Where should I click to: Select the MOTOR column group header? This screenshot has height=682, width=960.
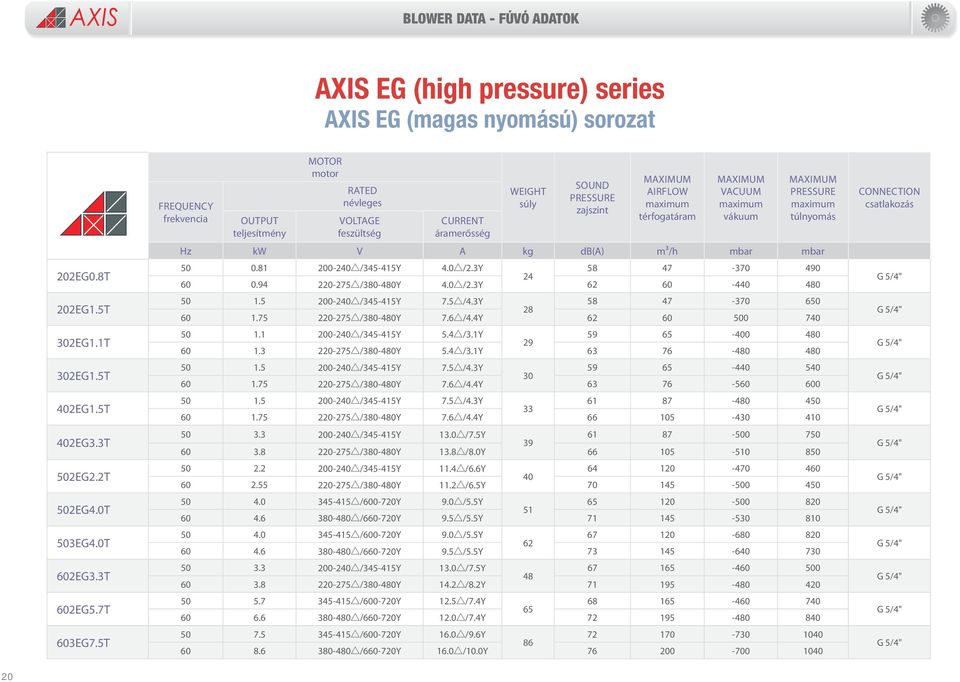pyautogui.click(x=324, y=167)
